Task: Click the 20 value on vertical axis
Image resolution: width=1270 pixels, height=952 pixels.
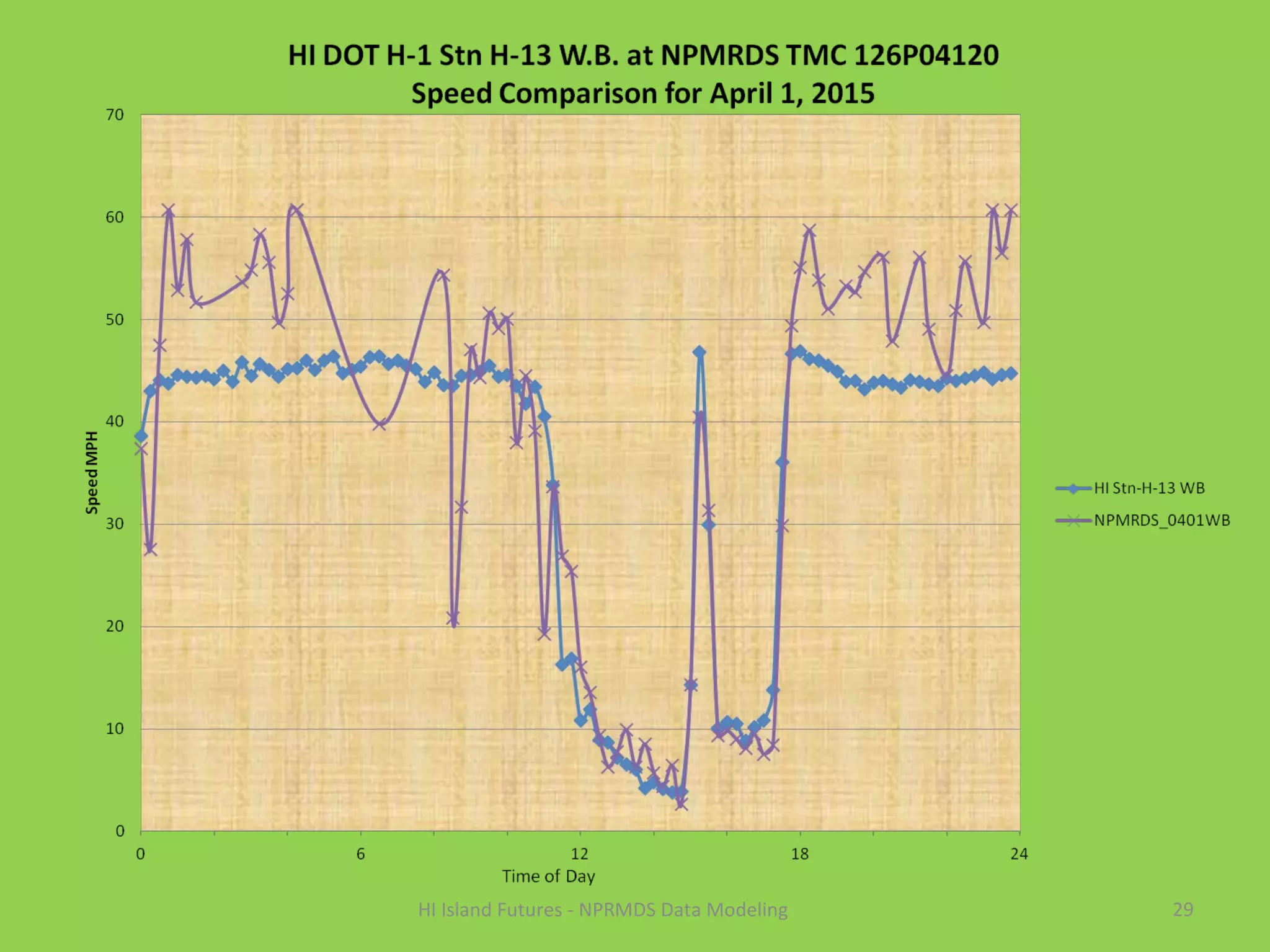Action: (115, 626)
